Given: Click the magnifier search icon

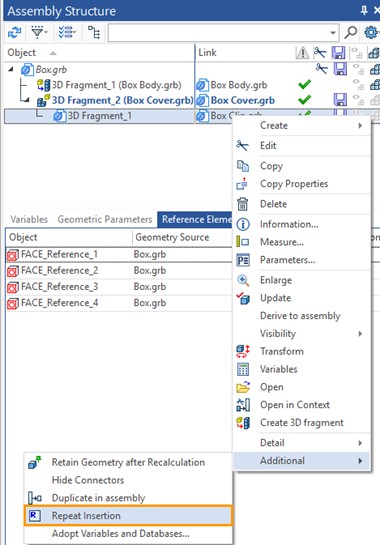Looking at the screenshot, I should point(350,33).
